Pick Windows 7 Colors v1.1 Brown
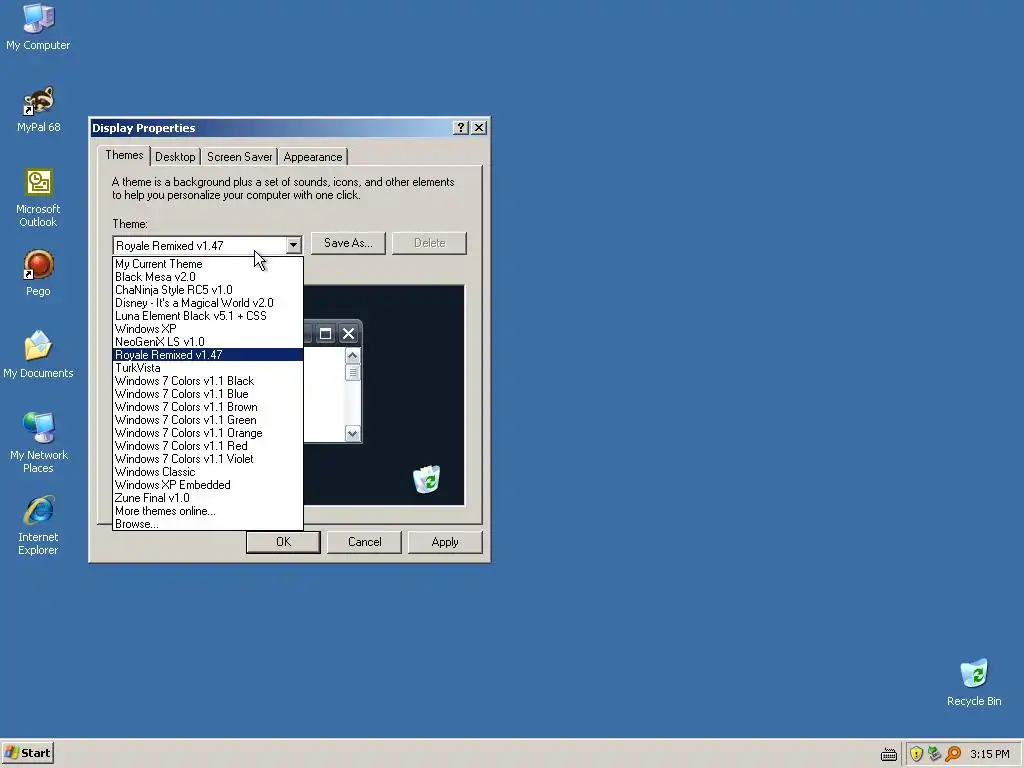This screenshot has height=768, width=1024. pyautogui.click(x=208, y=407)
